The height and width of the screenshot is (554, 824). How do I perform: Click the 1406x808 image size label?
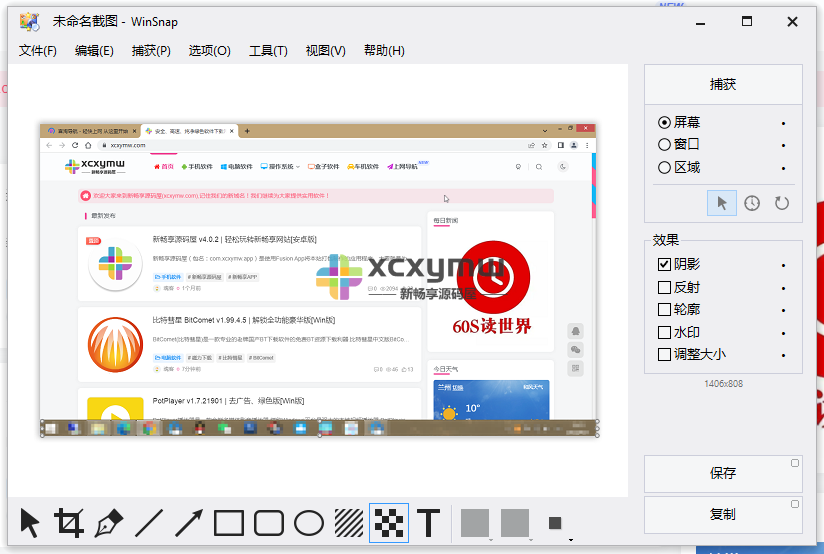point(723,384)
